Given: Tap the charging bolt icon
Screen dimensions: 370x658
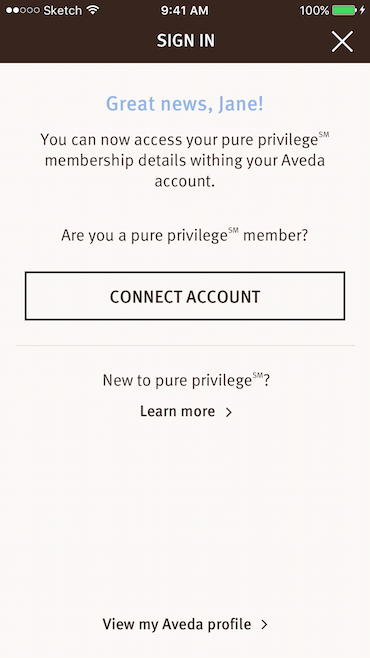Looking at the screenshot, I should [x=362, y=10].
